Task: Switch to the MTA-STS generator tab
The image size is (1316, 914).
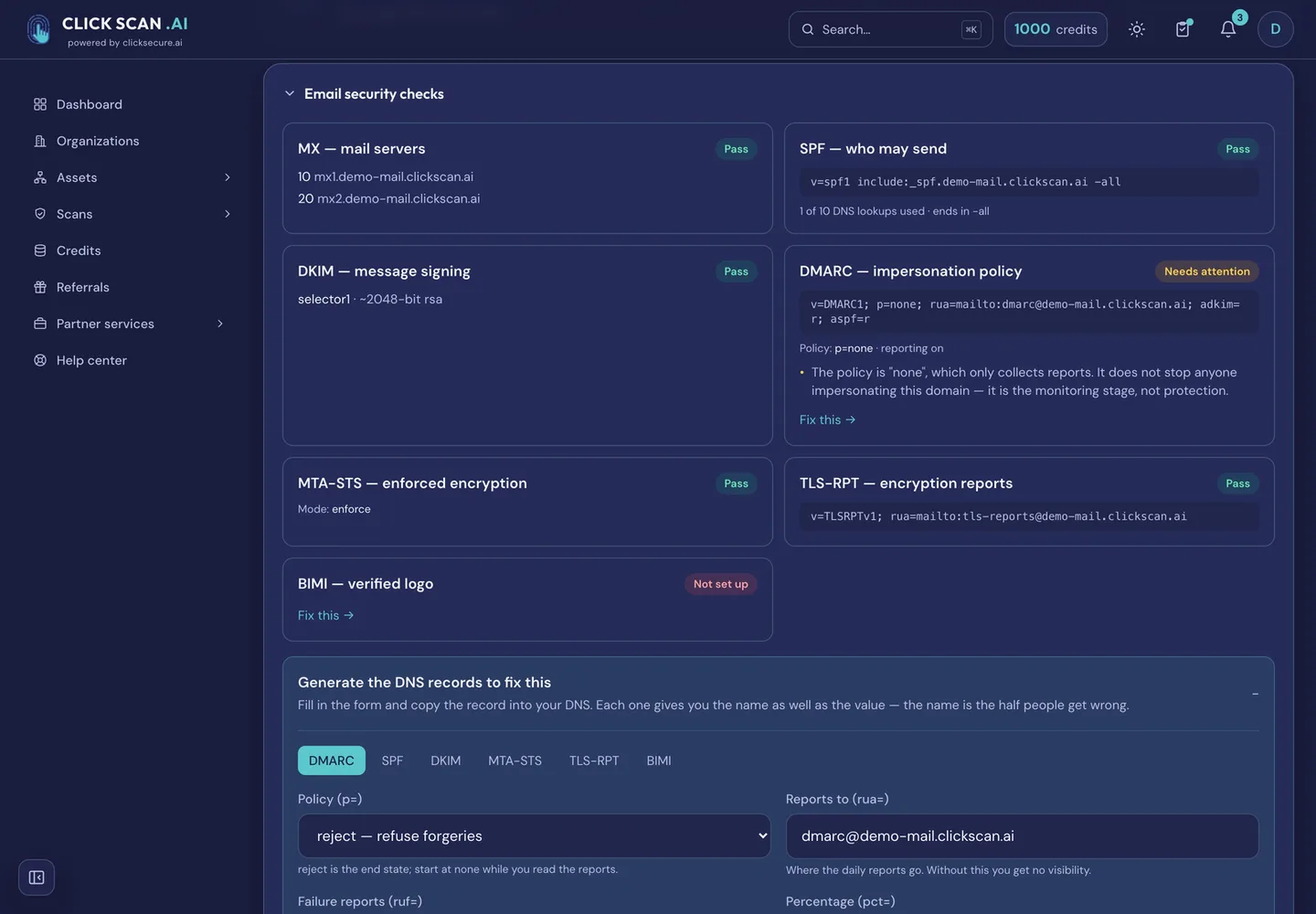Action: click(515, 760)
